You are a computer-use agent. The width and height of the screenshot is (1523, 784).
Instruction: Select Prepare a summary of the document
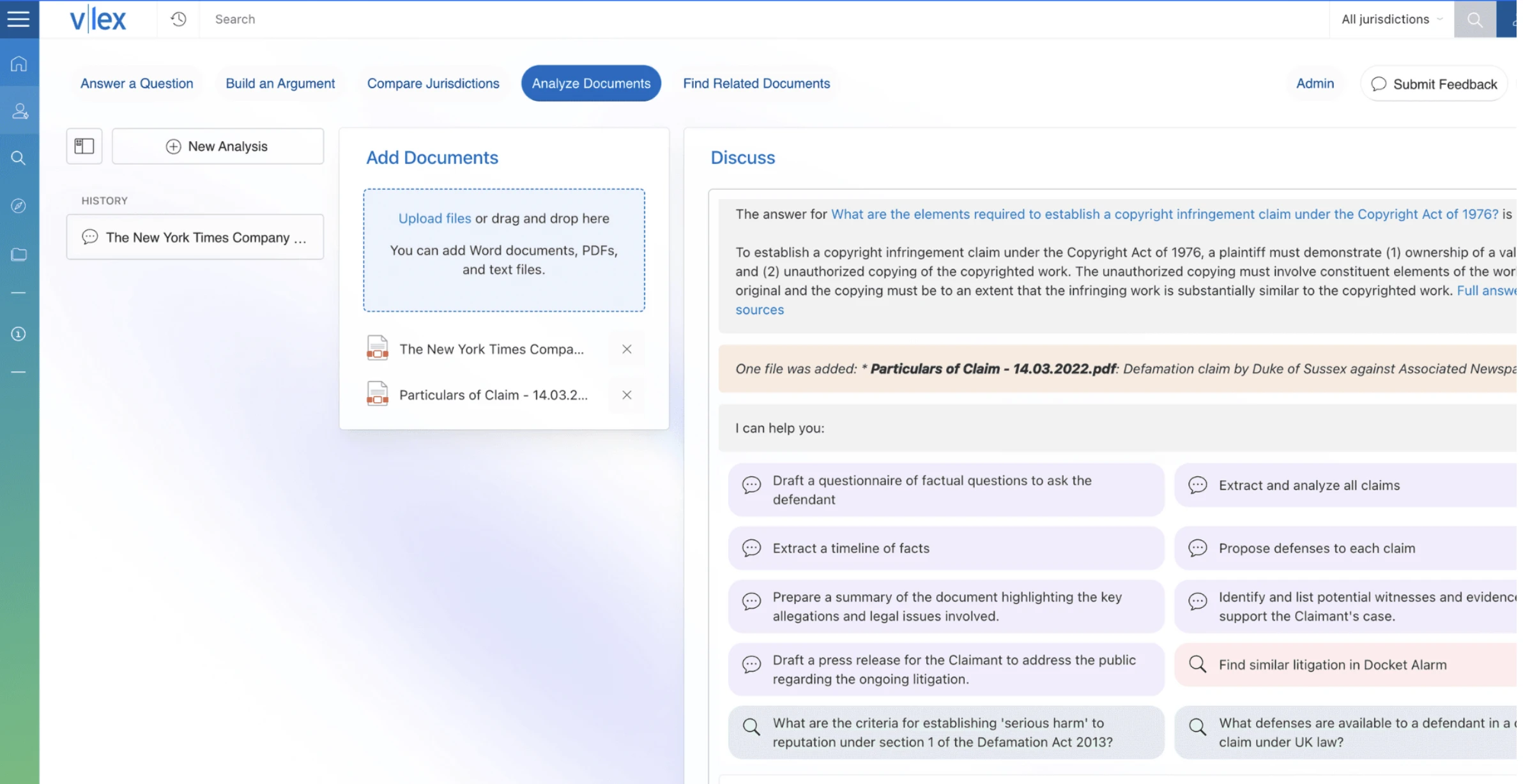tap(946, 607)
